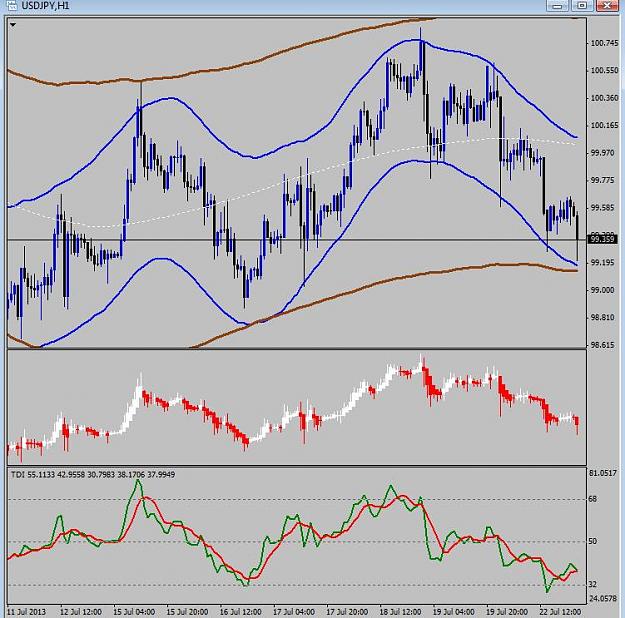Click the 19 Jul 04:00 time label

[x=454, y=612]
